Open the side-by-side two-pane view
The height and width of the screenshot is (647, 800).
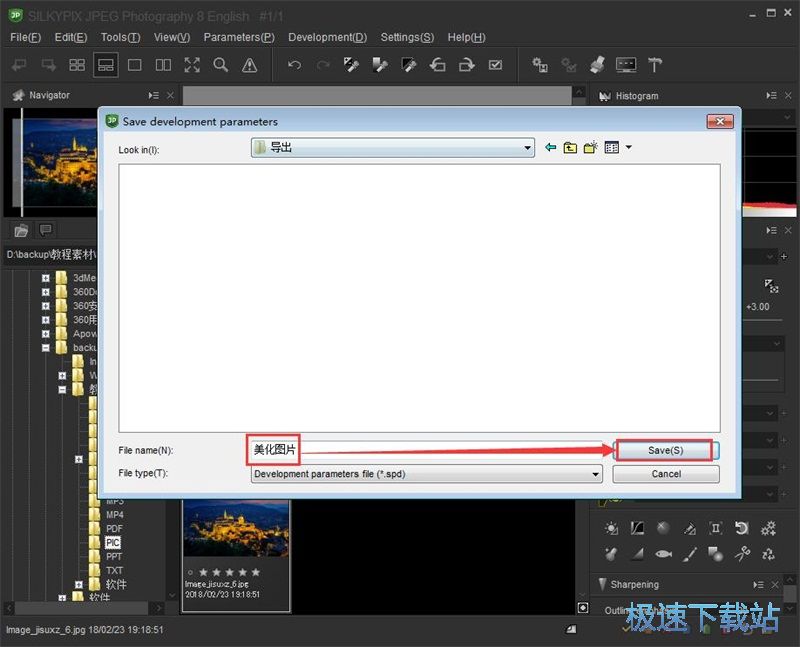point(163,65)
